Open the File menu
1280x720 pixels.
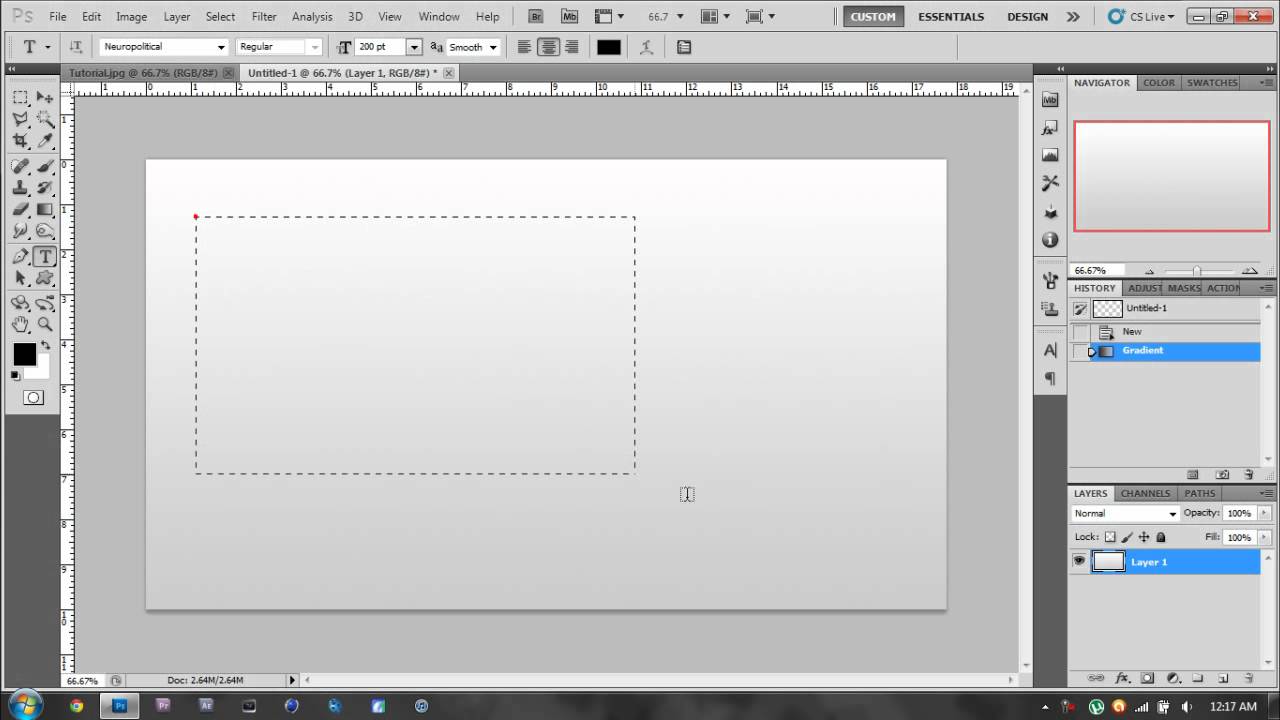coord(58,17)
